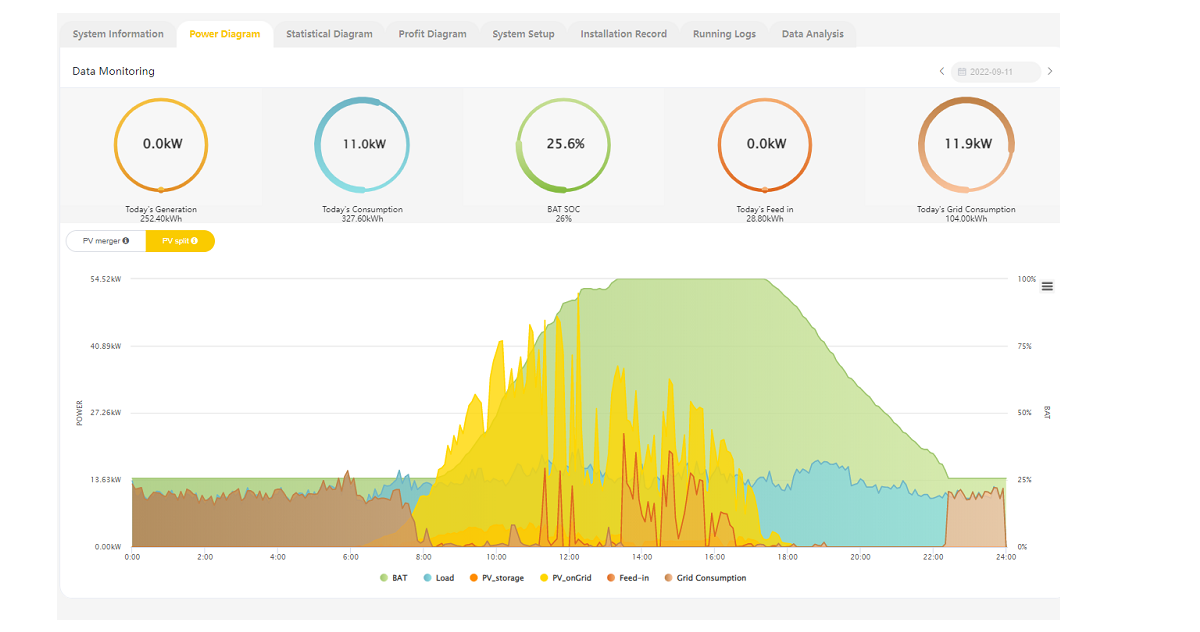Click the 24:00 time axis label
Image resolution: width=1200 pixels, height=632 pixels.
click(x=1006, y=557)
